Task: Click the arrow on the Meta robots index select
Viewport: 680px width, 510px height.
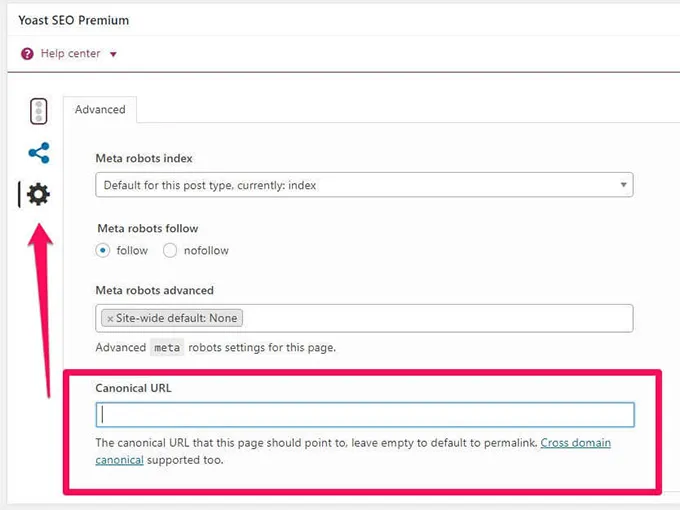Action: point(623,185)
